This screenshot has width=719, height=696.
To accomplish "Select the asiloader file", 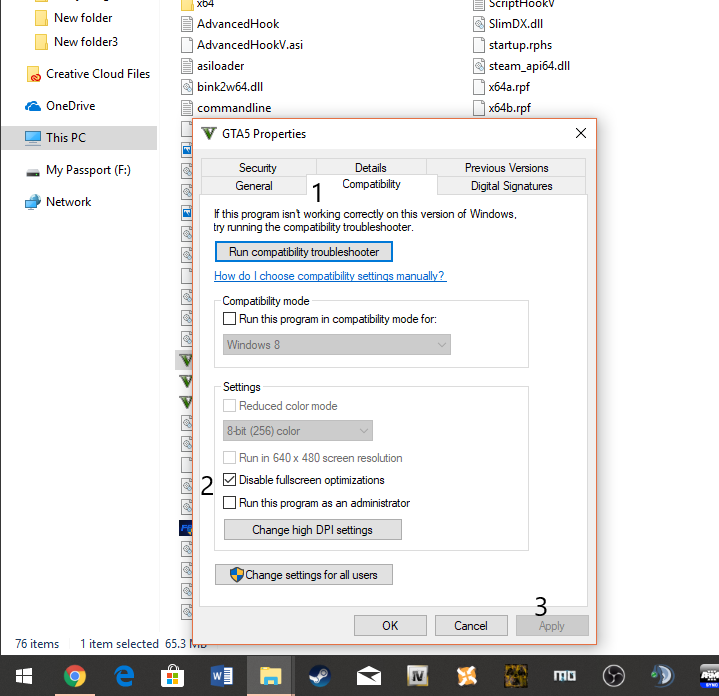I will [x=213, y=66].
